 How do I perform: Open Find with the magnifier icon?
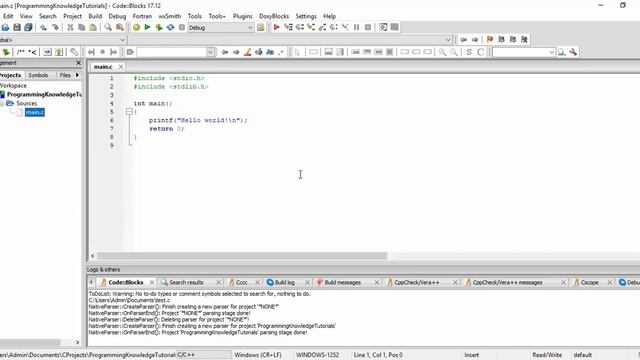pyautogui.click(x=108, y=27)
